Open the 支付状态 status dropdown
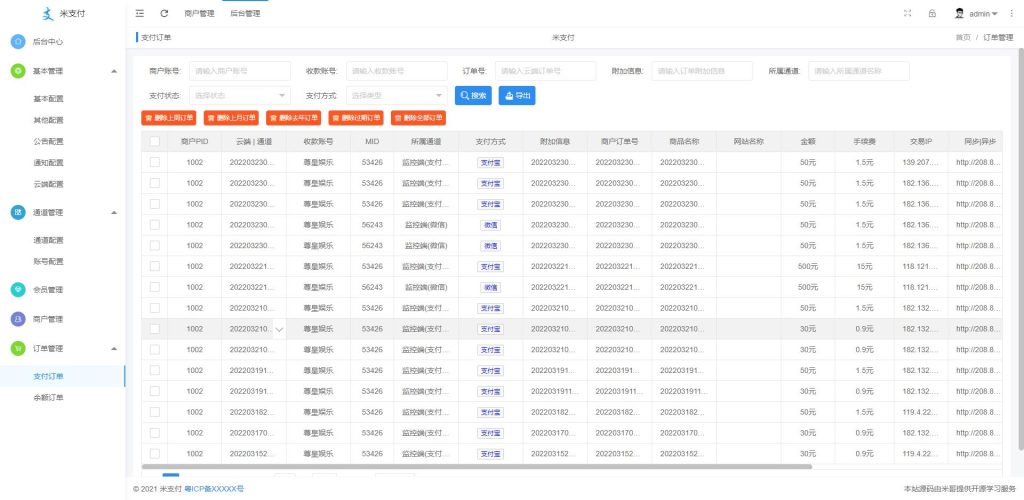 point(239,95)
